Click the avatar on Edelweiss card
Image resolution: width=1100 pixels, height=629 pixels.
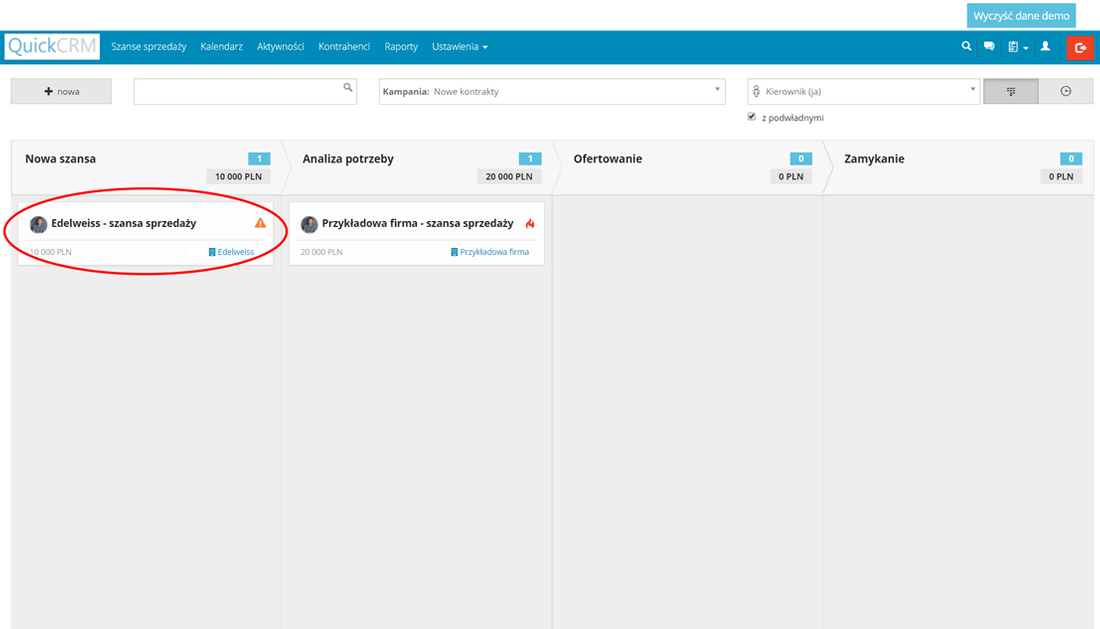click(x=39, y=224)
